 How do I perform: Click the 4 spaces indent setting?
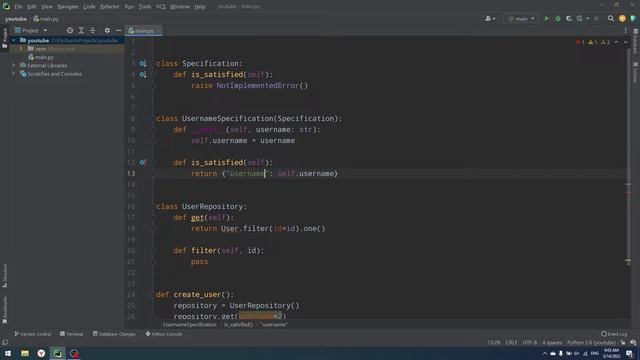[552, 342]
